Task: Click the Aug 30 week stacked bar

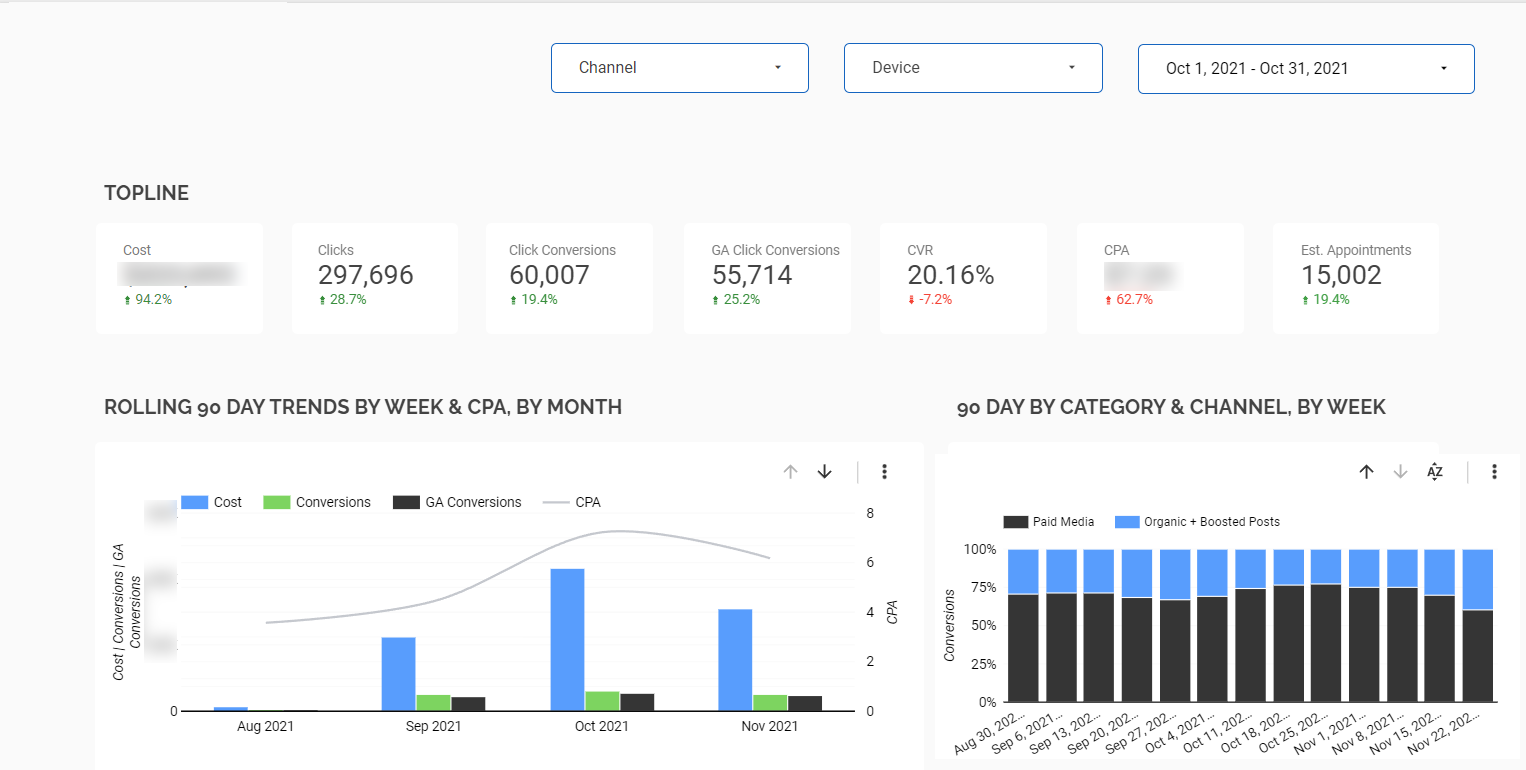Action: pos(1023,626)
